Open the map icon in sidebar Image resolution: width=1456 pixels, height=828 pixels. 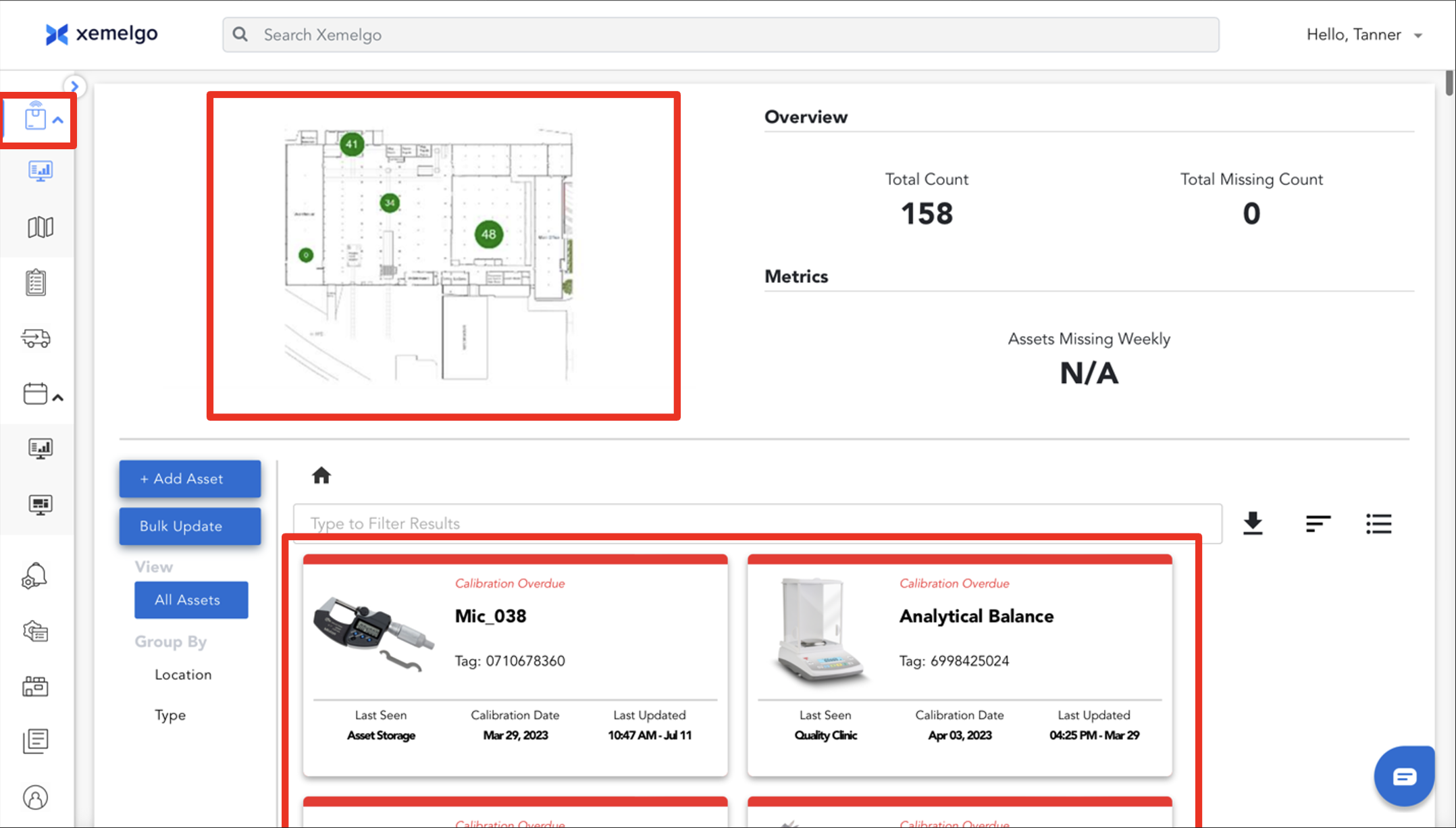[40, 227]
